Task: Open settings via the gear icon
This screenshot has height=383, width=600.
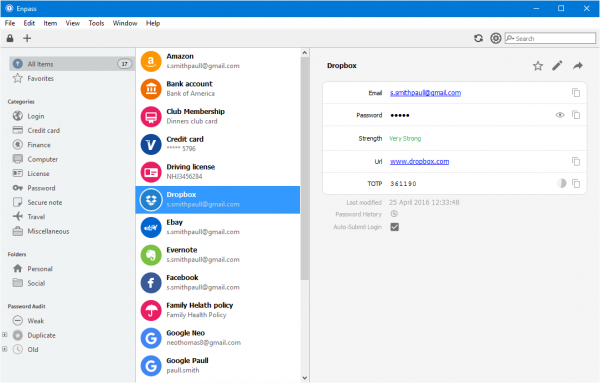Action: click(x=496, y=38)
